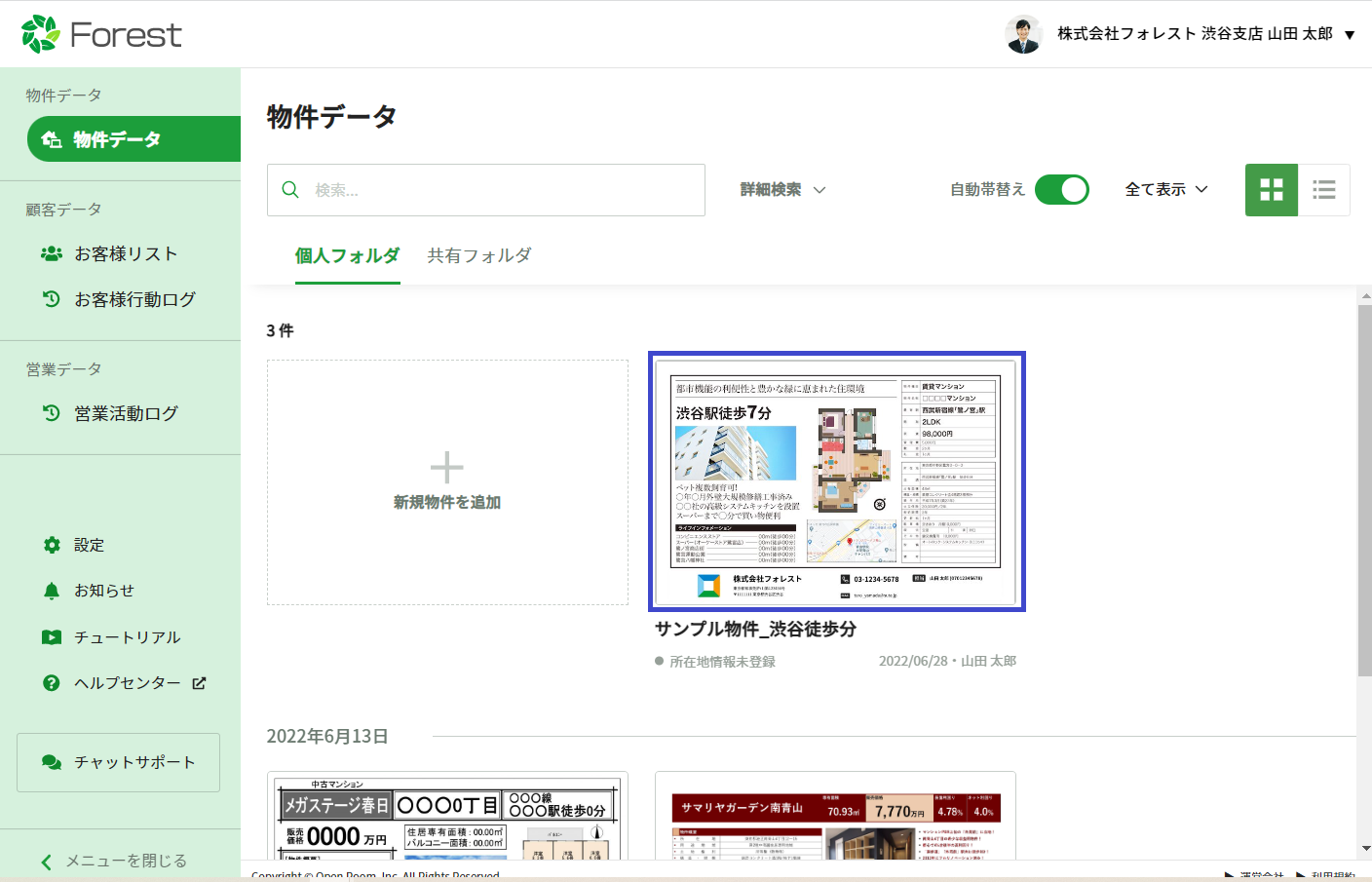Open settings via the gear icon
This screenshot has width=1372, height=882.
coord(52,545)
